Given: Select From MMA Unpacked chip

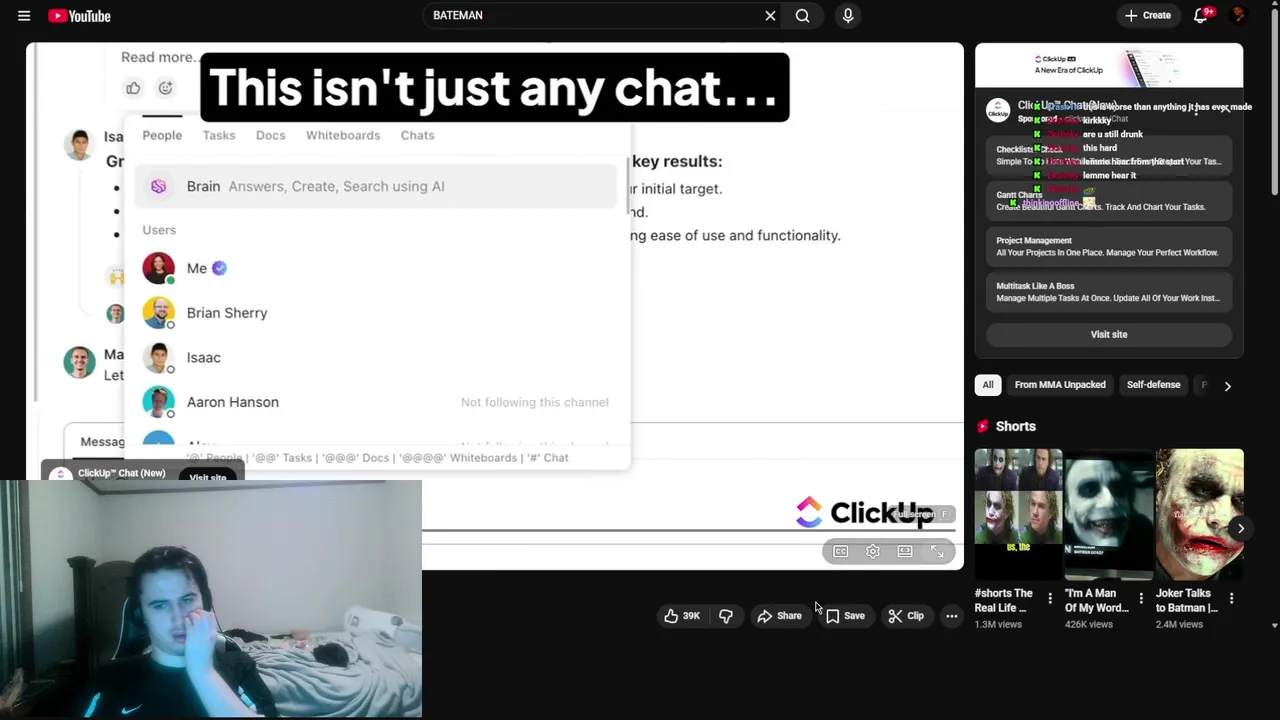Looking at the screenshot, I should (x=1060, y=385).
